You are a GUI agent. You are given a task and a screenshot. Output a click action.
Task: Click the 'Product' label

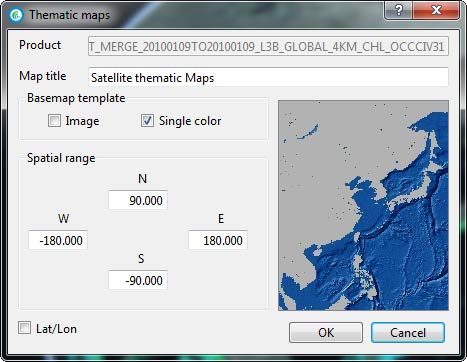40,45
